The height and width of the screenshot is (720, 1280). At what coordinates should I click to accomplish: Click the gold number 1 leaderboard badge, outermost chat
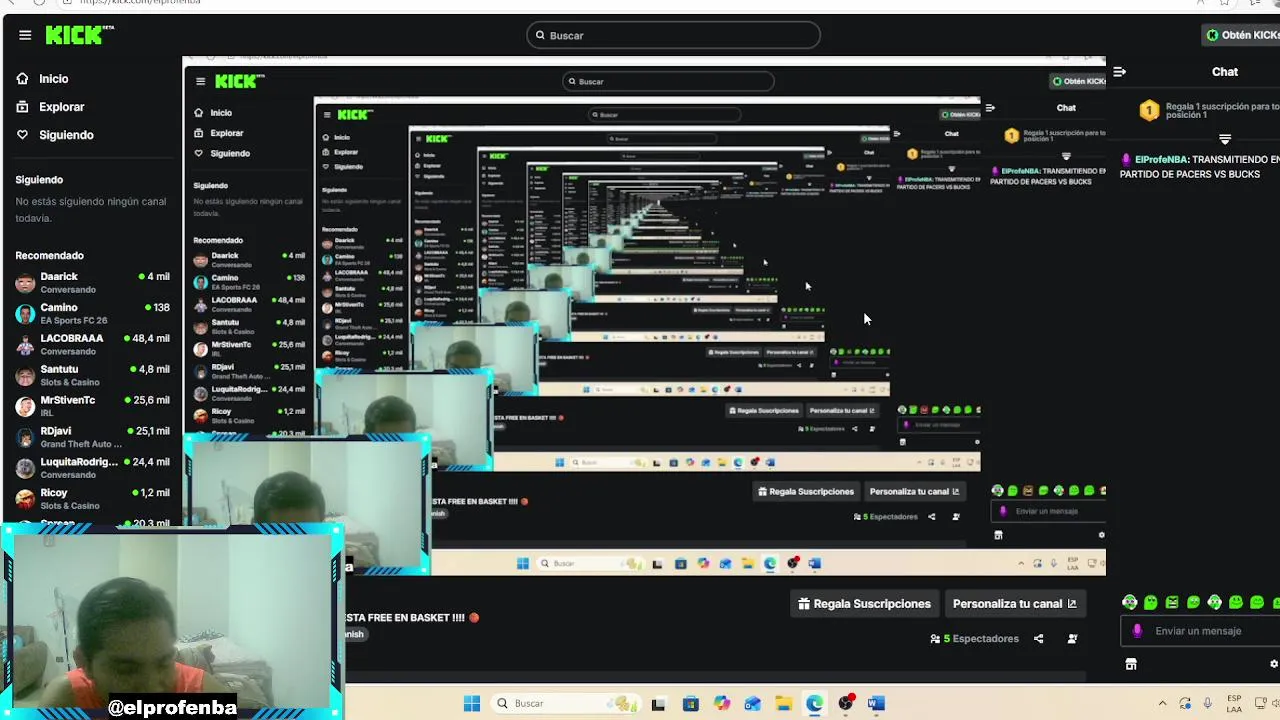pyautogui.click(x=1149, y=110)
